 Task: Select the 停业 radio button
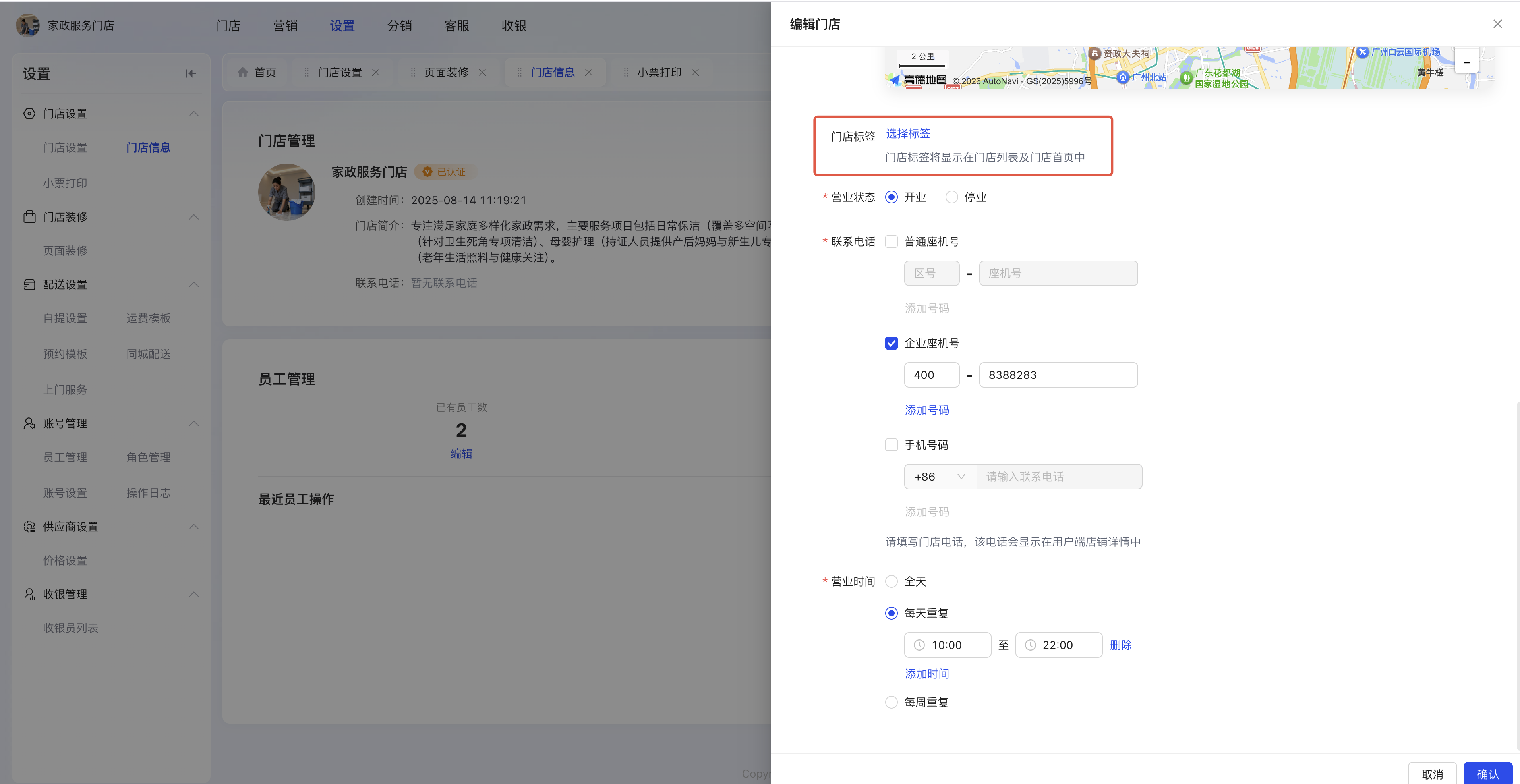pos(951,197)
